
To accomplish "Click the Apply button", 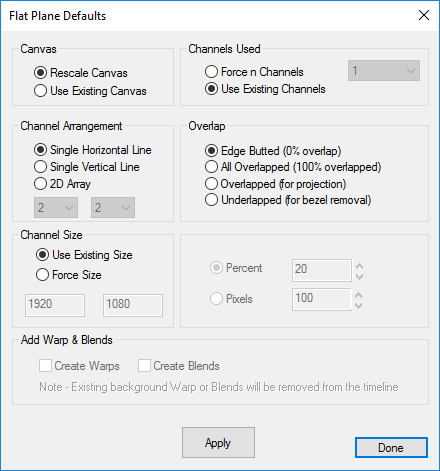I will [x=218, y=443].
